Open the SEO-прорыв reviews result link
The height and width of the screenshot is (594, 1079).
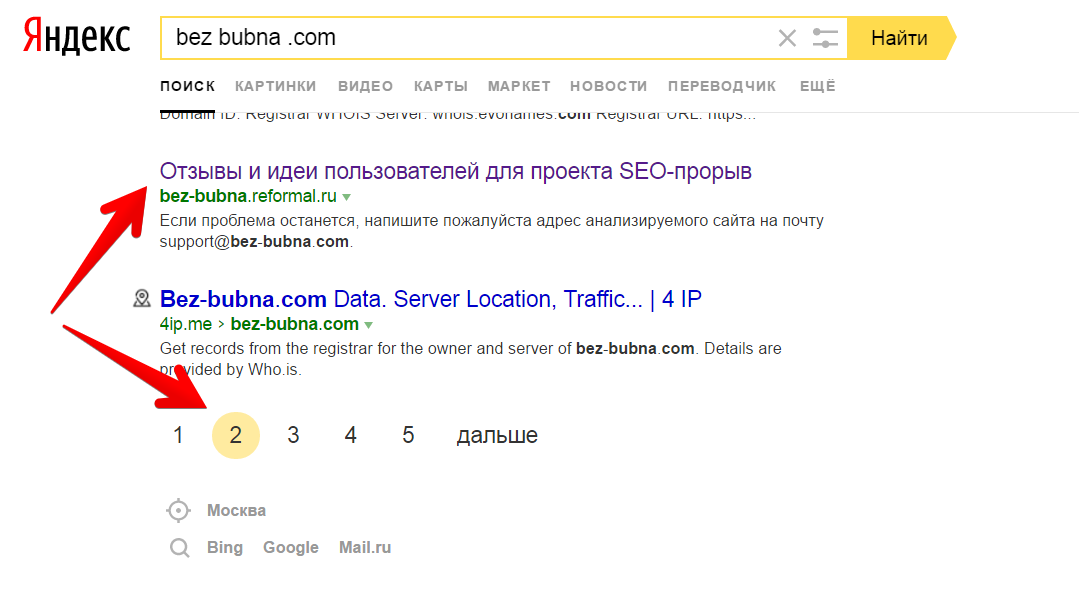point(455,171)
